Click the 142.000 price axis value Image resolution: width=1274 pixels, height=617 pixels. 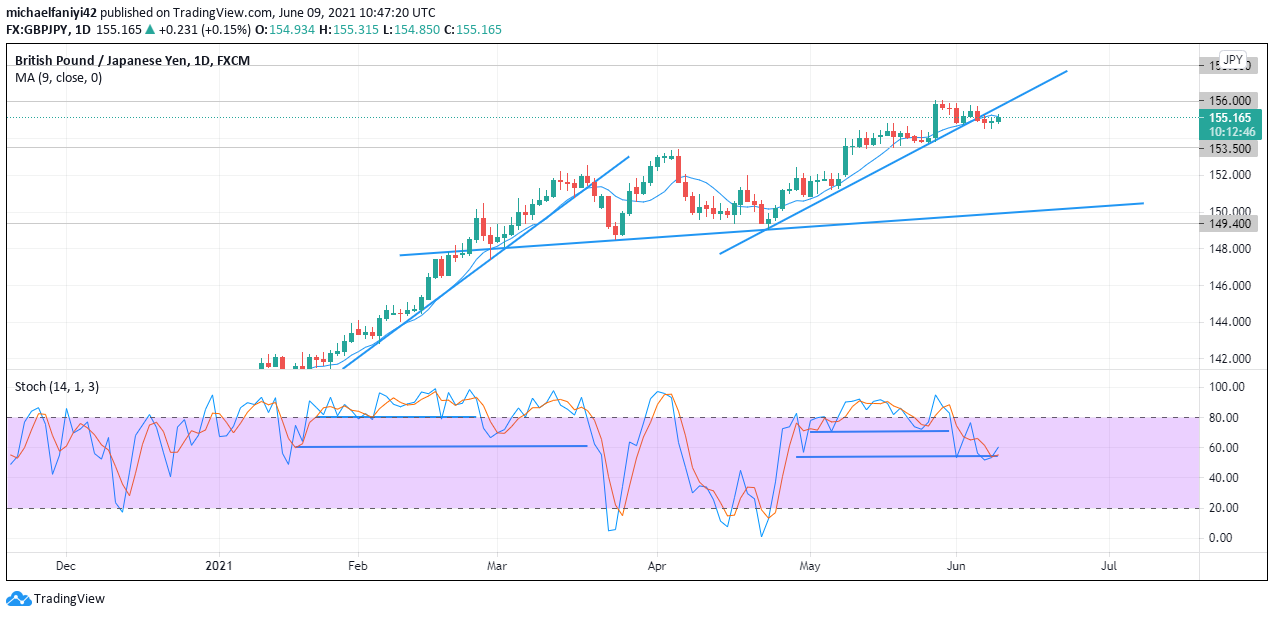click(1229, 359)
